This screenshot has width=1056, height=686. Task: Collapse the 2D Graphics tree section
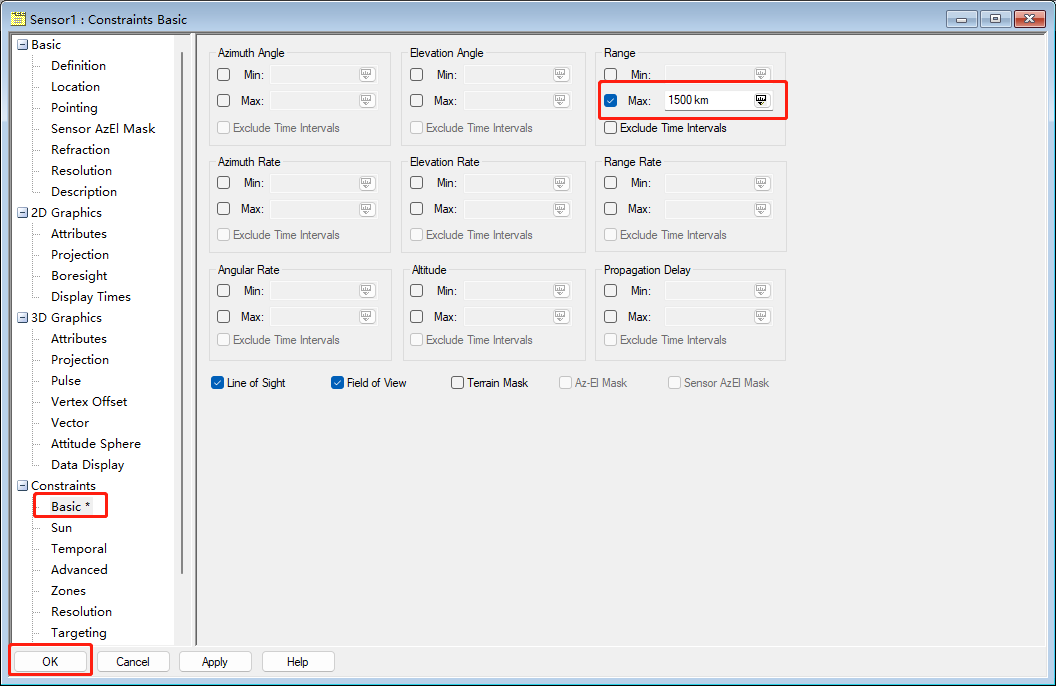[x=21, y=212]
